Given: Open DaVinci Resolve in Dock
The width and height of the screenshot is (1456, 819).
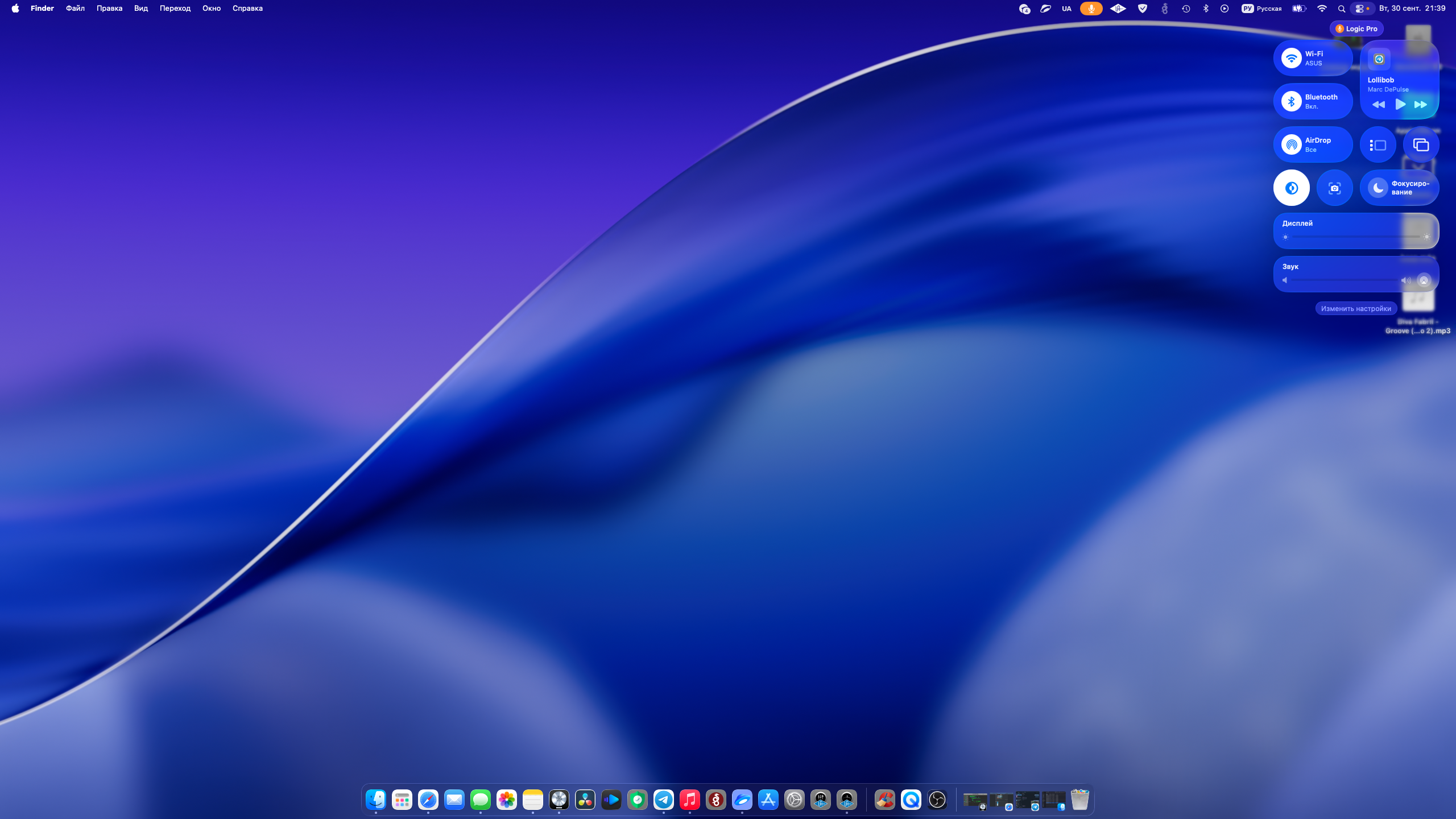Looking at the screenshot, I should click(x=585, y=800).
